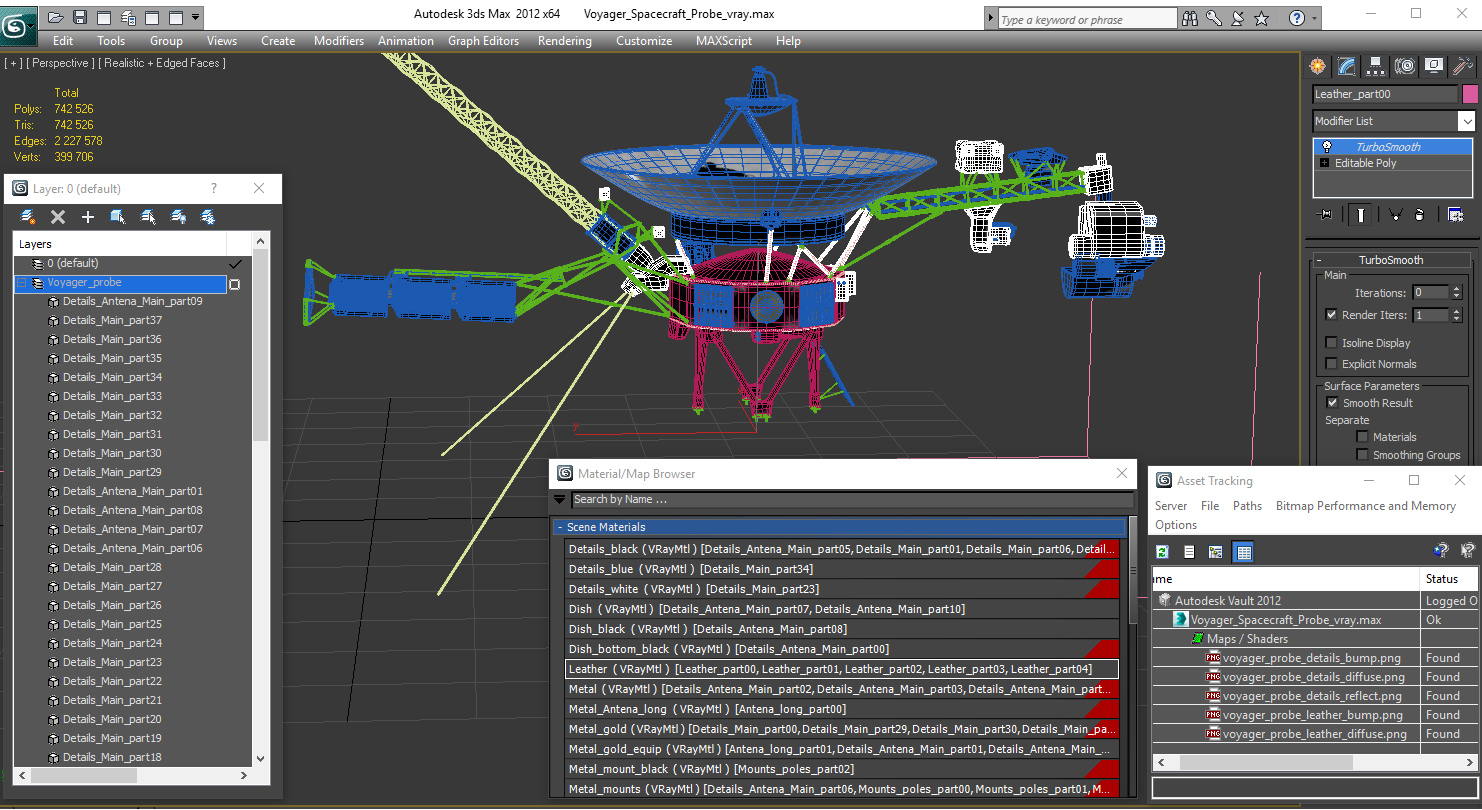Select voyager_probe_details_bump.png asset

tap(1311, 658)
